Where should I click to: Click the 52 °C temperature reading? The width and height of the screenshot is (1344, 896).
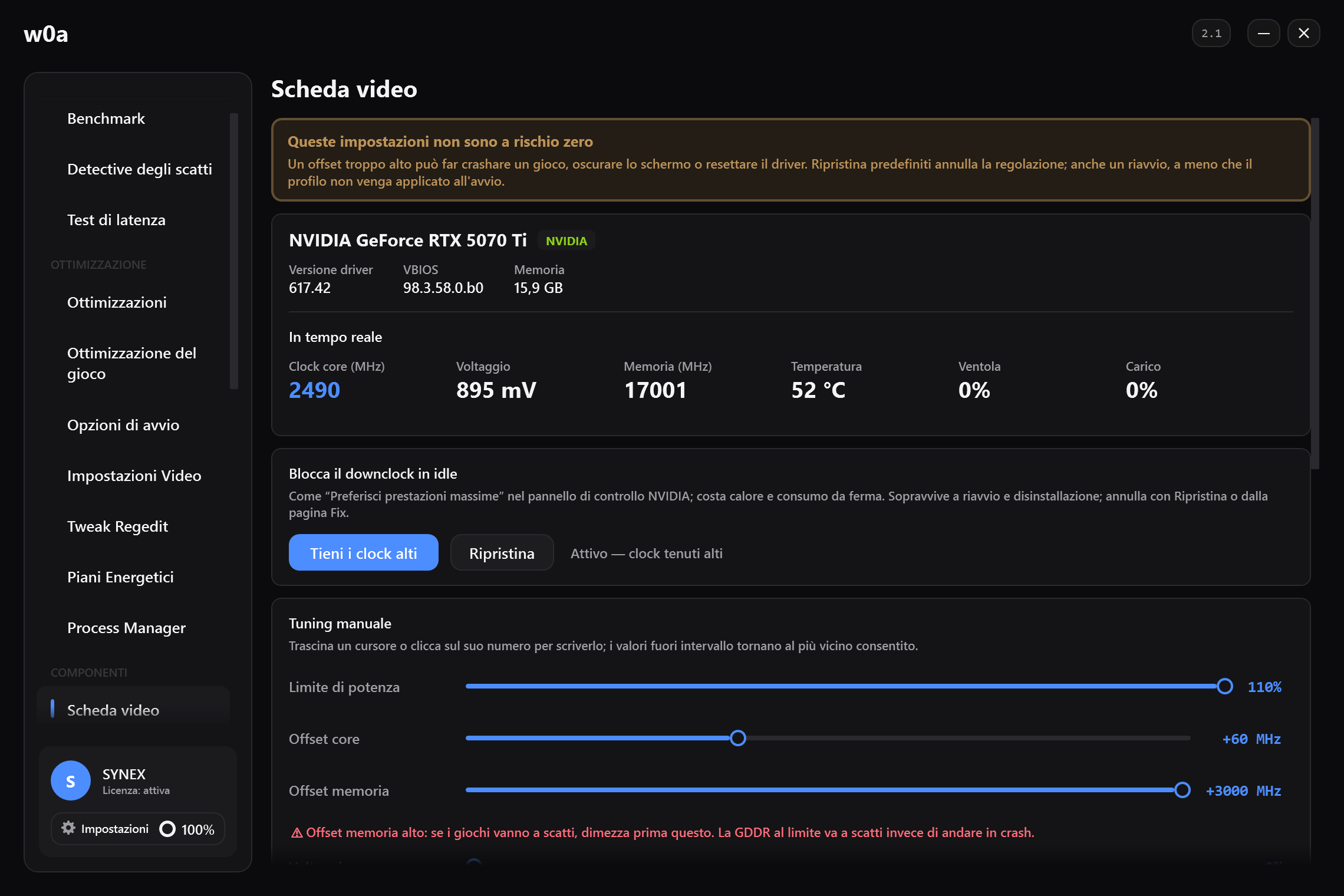point(818,390)
